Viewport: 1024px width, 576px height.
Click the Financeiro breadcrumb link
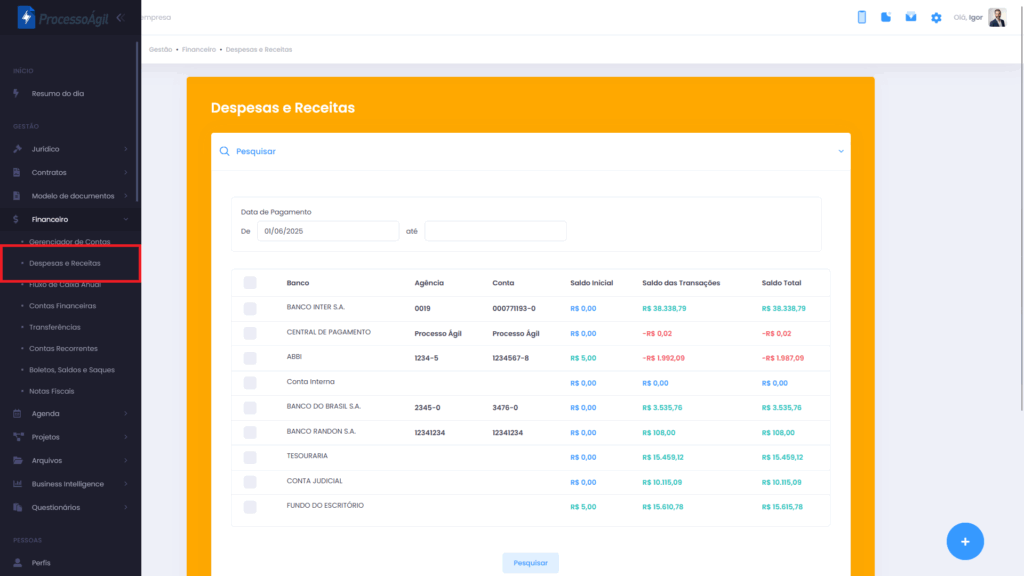pyautogui.click(x=199, y=50)
